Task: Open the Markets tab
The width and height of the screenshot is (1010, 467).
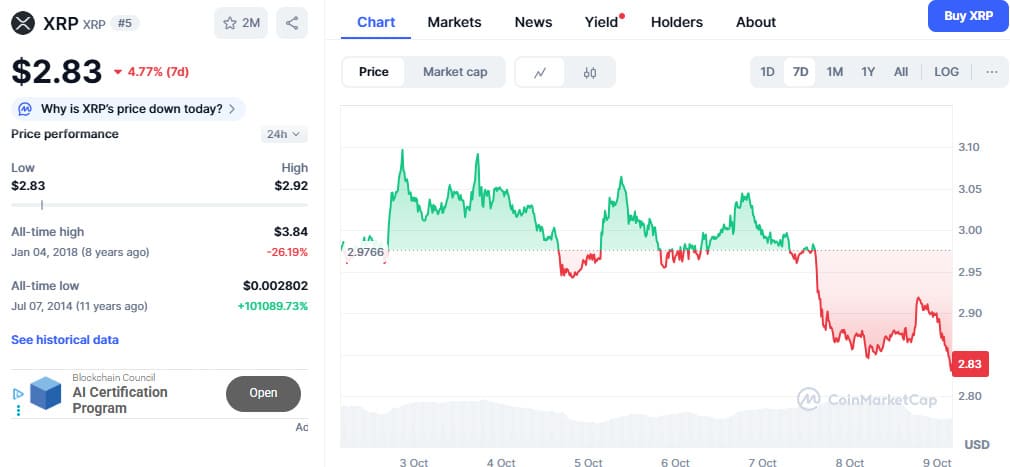Action: (454, 22)
